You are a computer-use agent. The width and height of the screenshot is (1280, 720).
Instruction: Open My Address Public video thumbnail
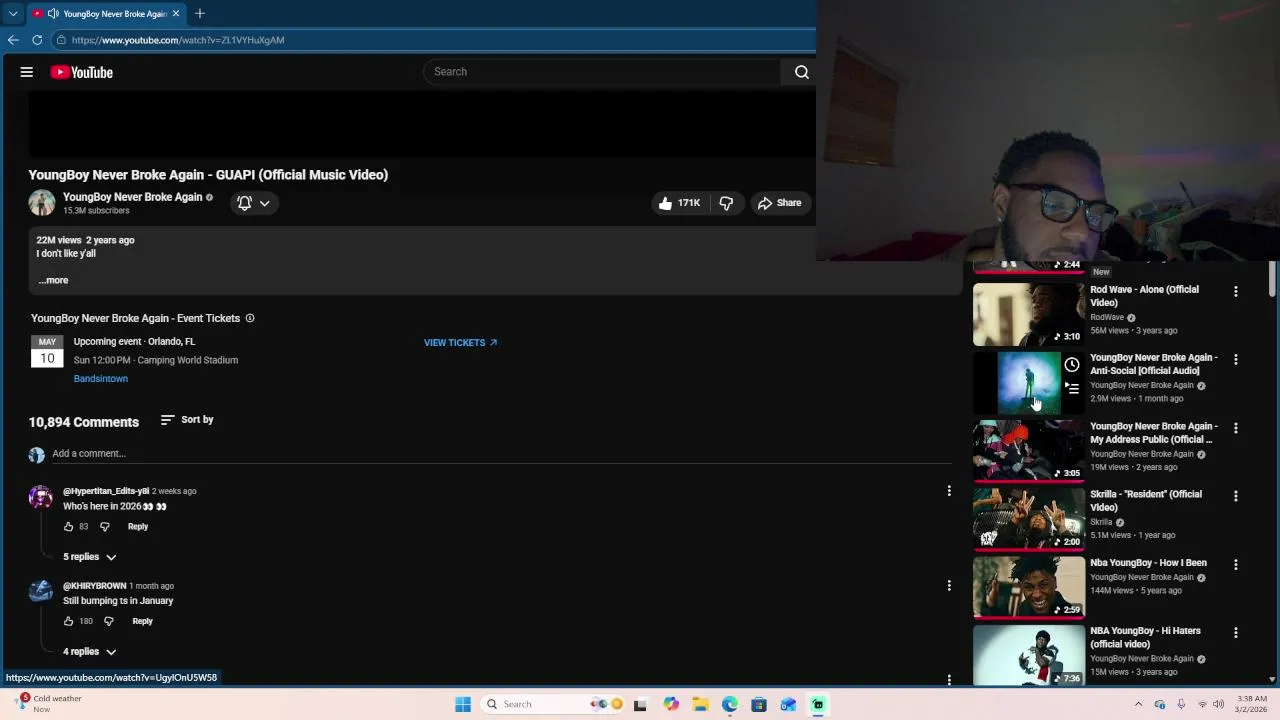pyautogui.click(x=1029, y=451)
